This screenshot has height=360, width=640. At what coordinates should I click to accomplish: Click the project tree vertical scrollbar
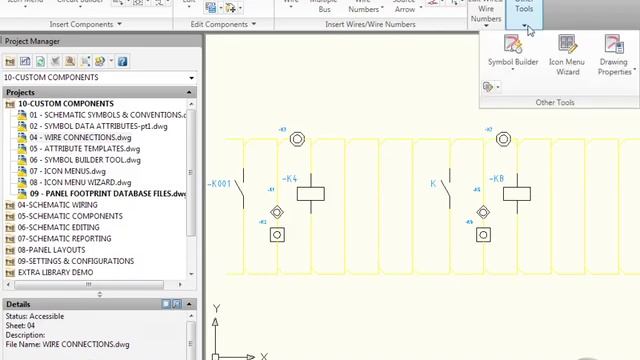point(191,172)
